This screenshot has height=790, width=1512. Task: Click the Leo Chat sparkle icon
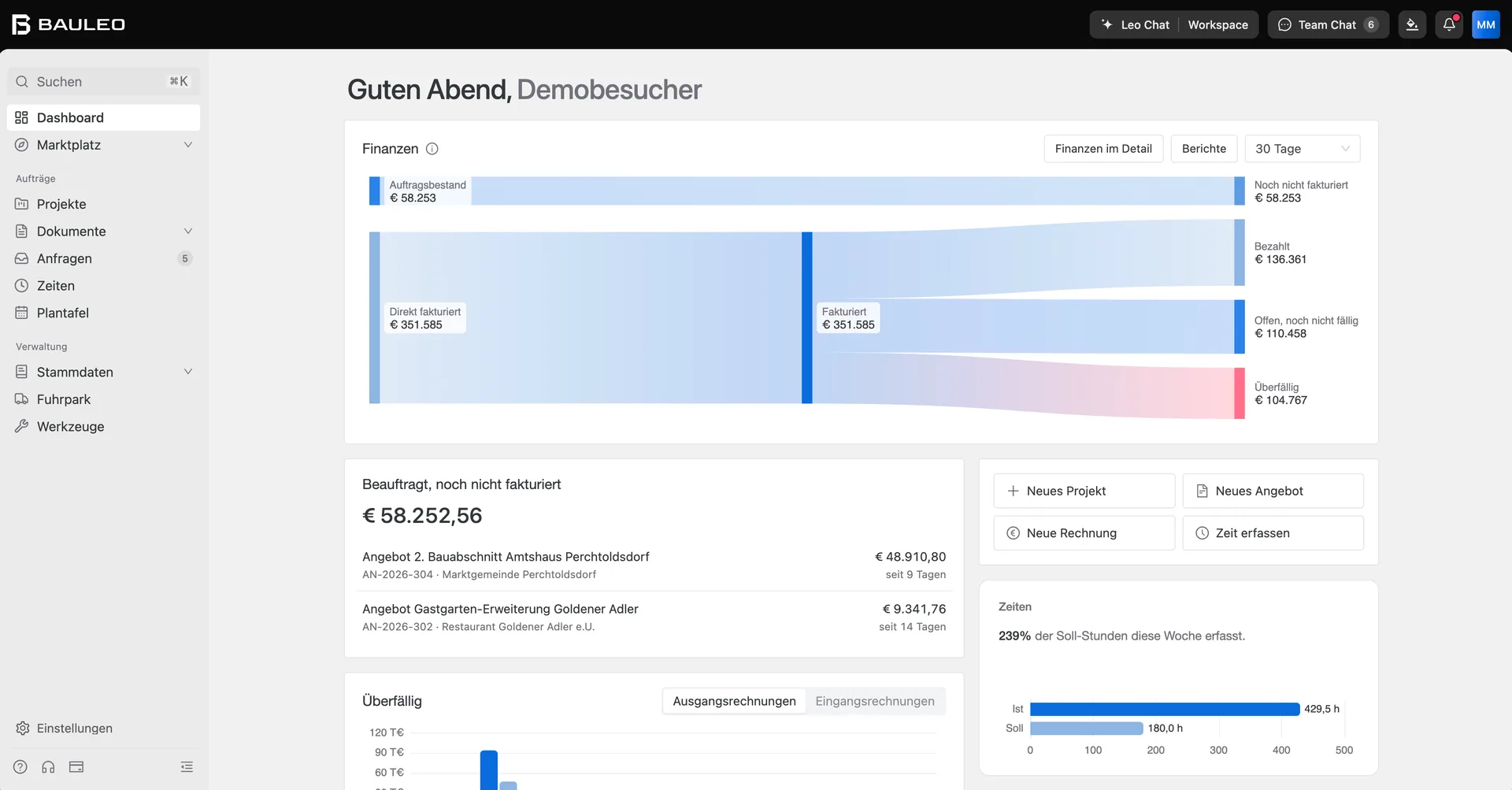1106,24
